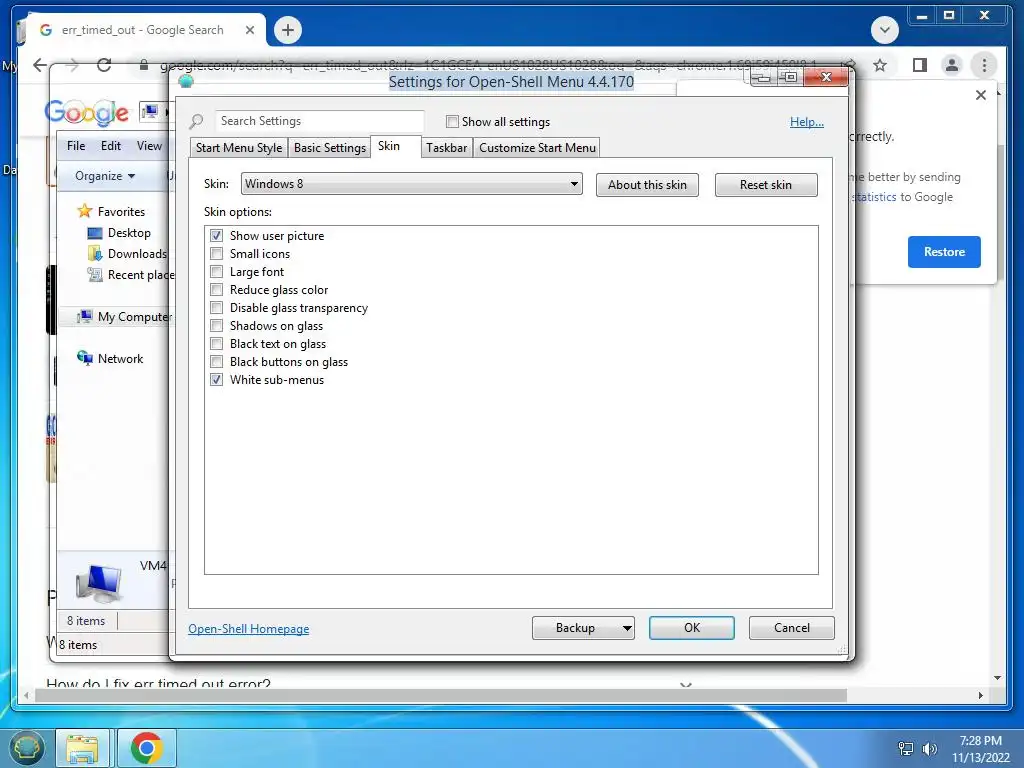Open Chrome side panel icon
This screenshot has height=768, width=1024.
click(920, 65)
